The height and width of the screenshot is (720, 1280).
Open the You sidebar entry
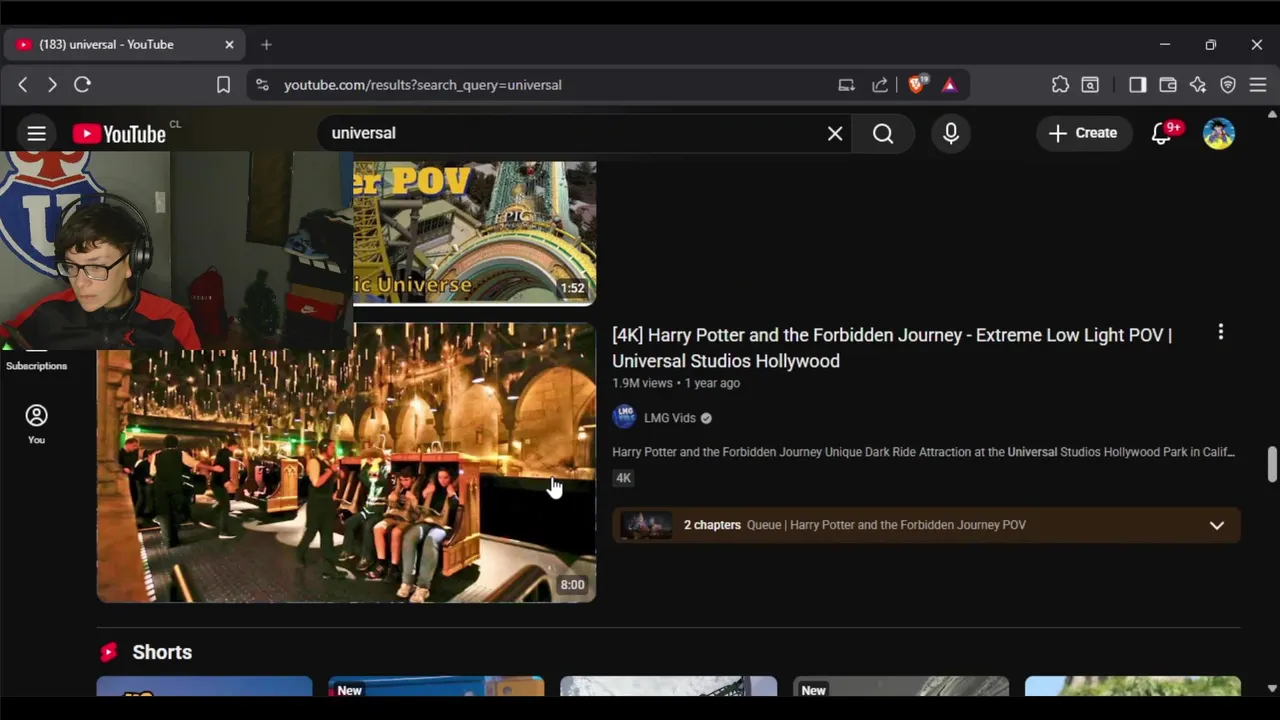click(x=36, y=424)
